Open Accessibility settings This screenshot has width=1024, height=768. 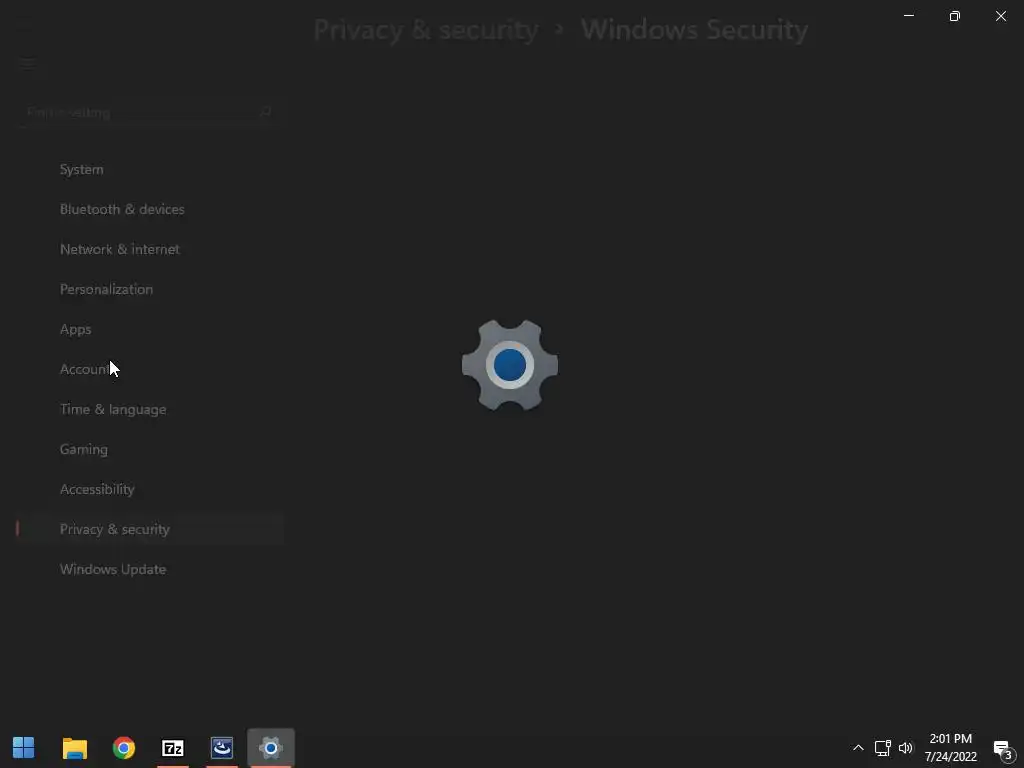click(97, 489)
